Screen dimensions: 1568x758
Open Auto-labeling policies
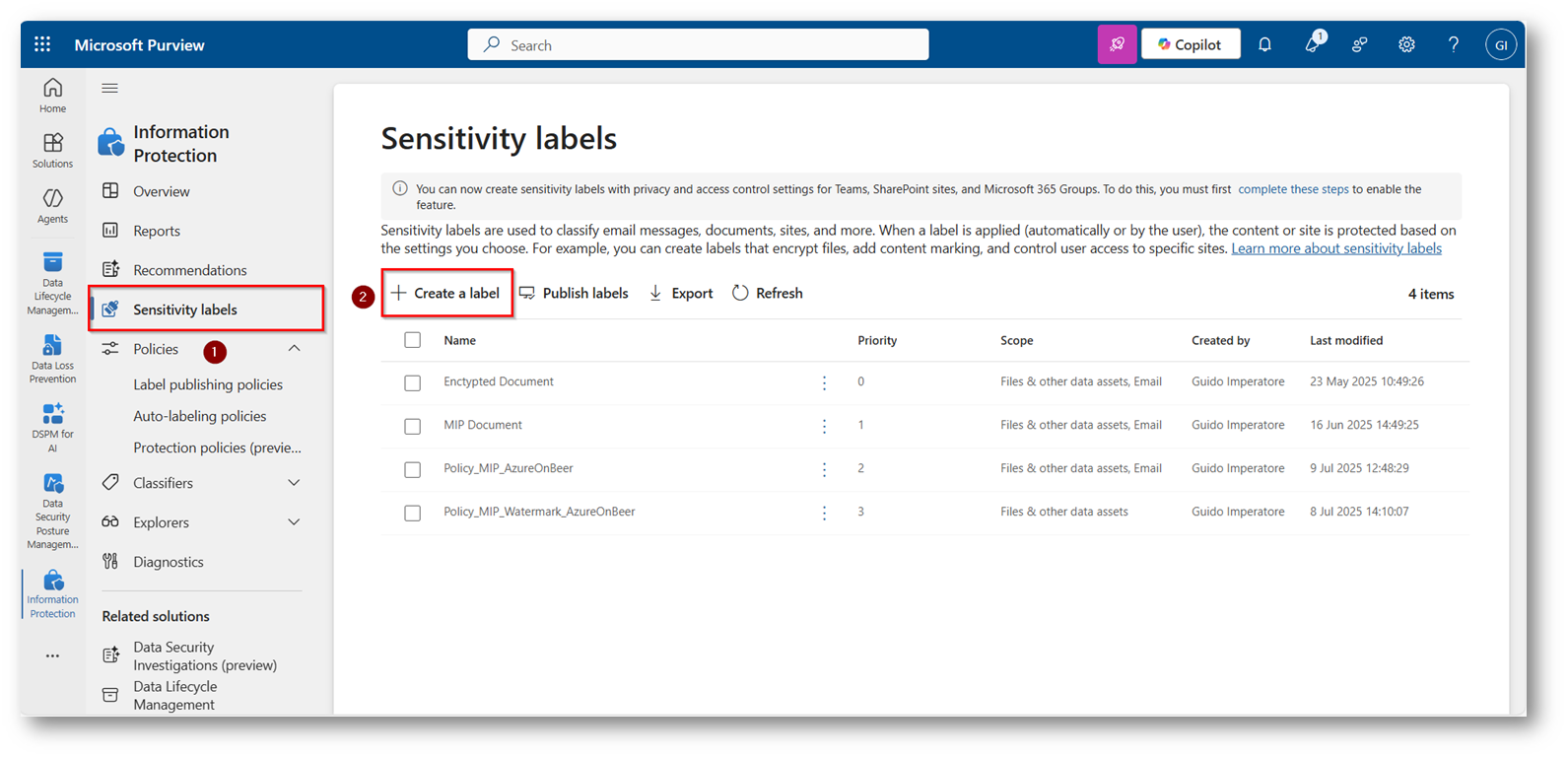point(200,416)
